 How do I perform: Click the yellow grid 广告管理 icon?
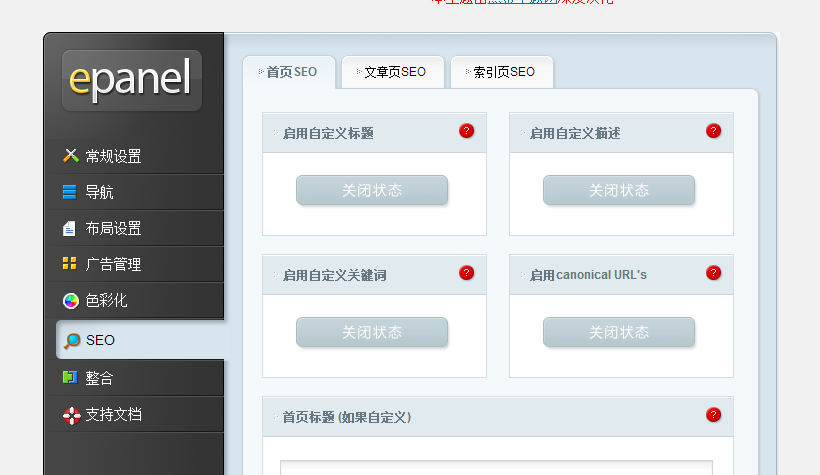click(70, 263)
